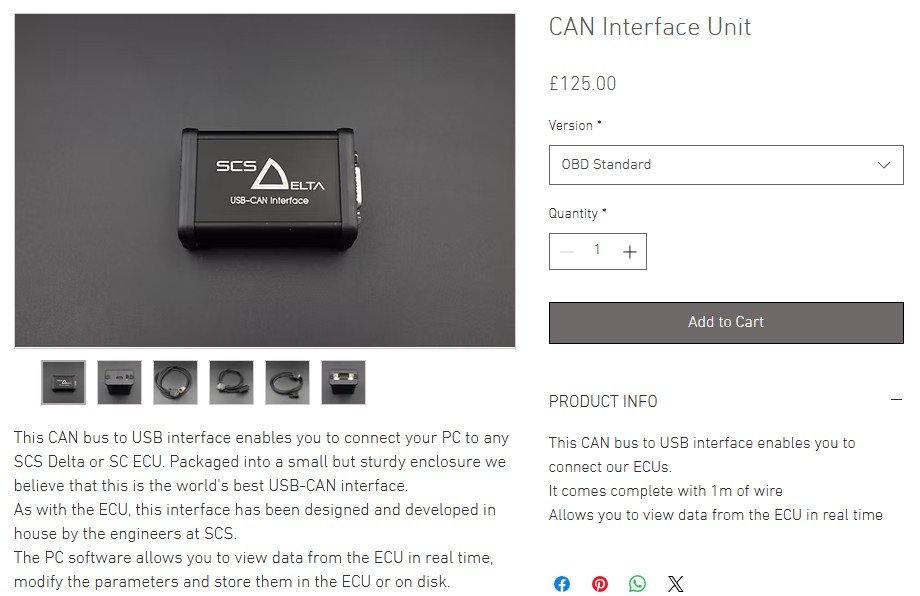Click the PRODUCT INFO heading
Viewport: 920px width, 596px height.
[603, 402]
